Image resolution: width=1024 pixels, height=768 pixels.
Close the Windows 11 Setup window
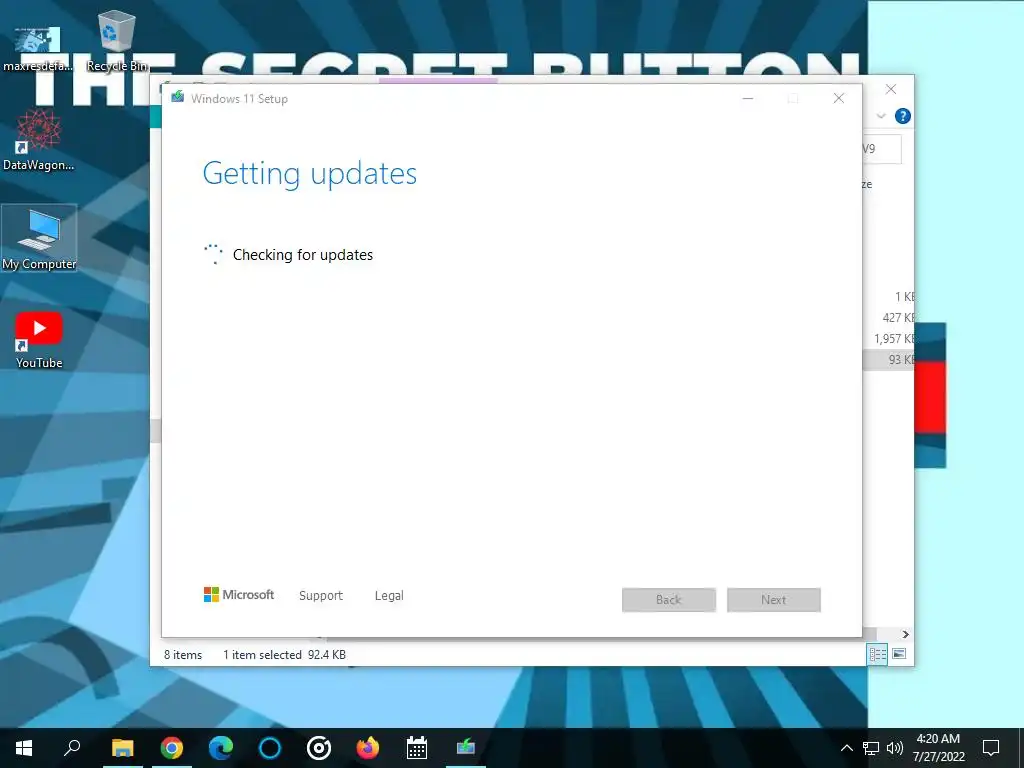pyautogui.click(x=839, y=99)
